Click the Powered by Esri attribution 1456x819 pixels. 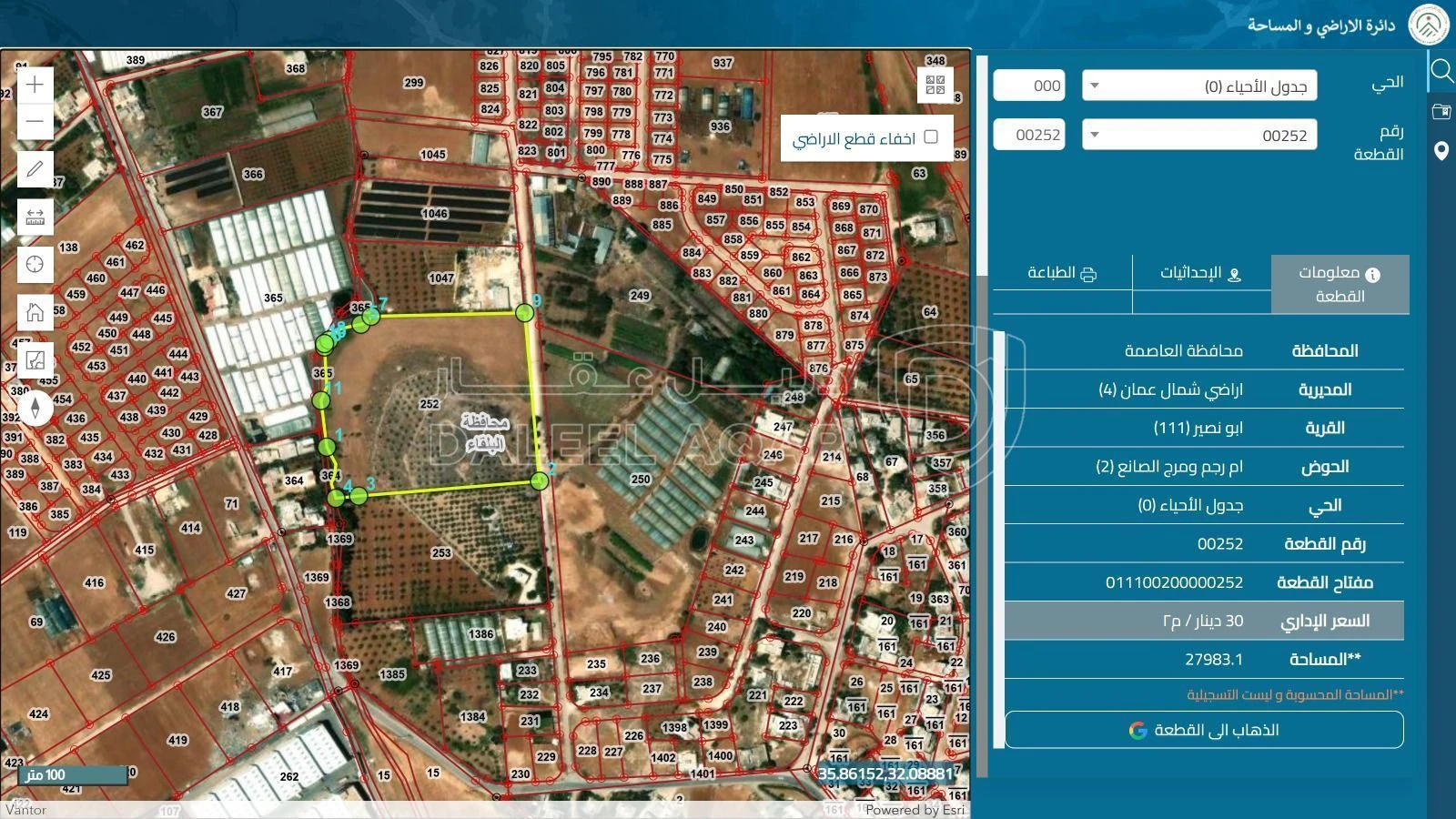[915, 809]
